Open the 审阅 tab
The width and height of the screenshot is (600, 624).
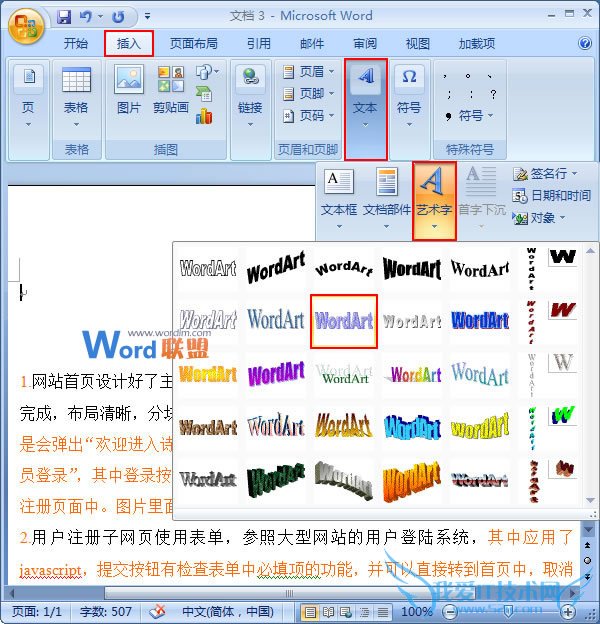tap(365, 43)
